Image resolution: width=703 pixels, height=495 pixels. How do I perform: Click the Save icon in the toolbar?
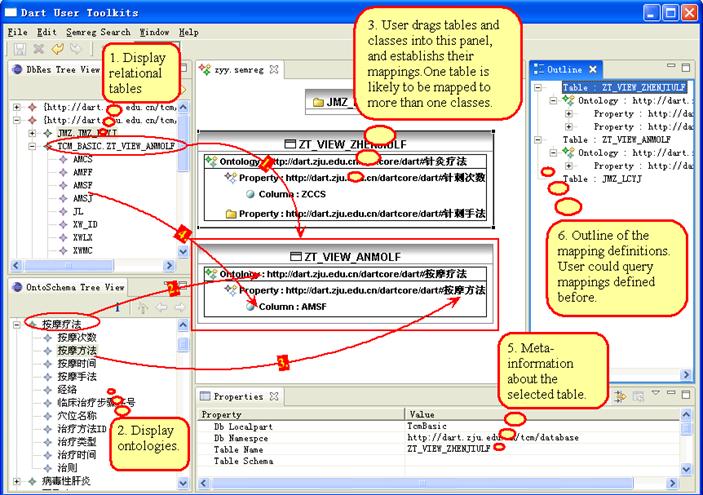coord(19,48)
